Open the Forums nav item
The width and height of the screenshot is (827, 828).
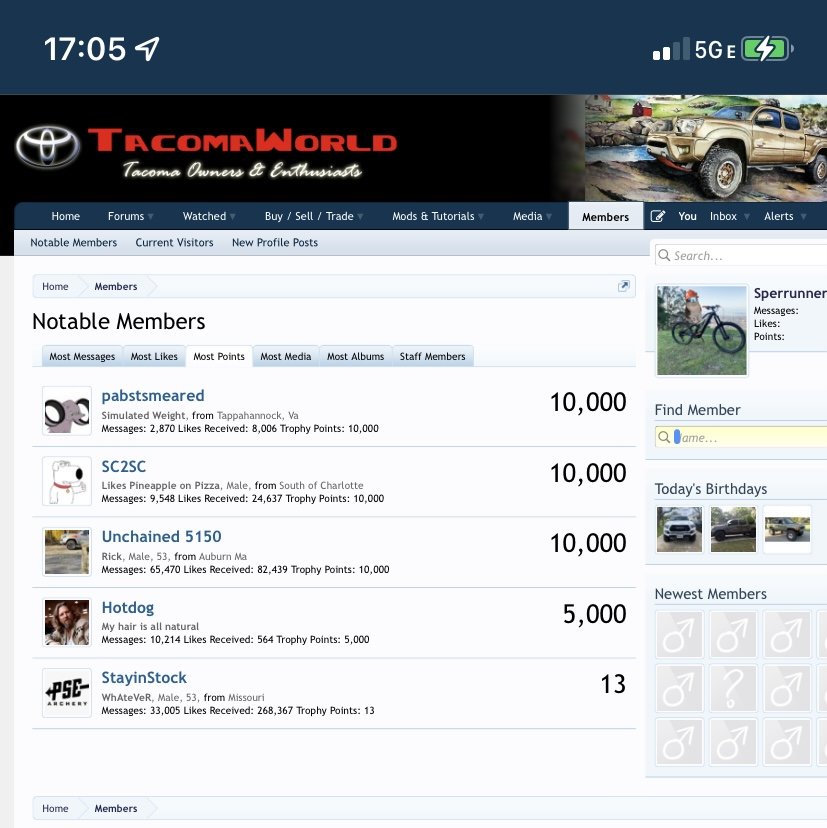[126, 216]
